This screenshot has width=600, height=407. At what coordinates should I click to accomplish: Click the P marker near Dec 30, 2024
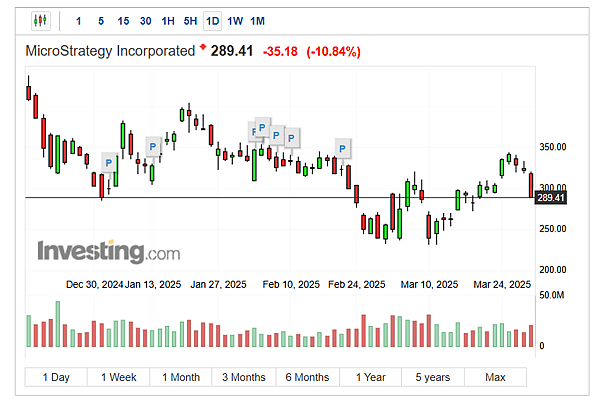point(109,163)
